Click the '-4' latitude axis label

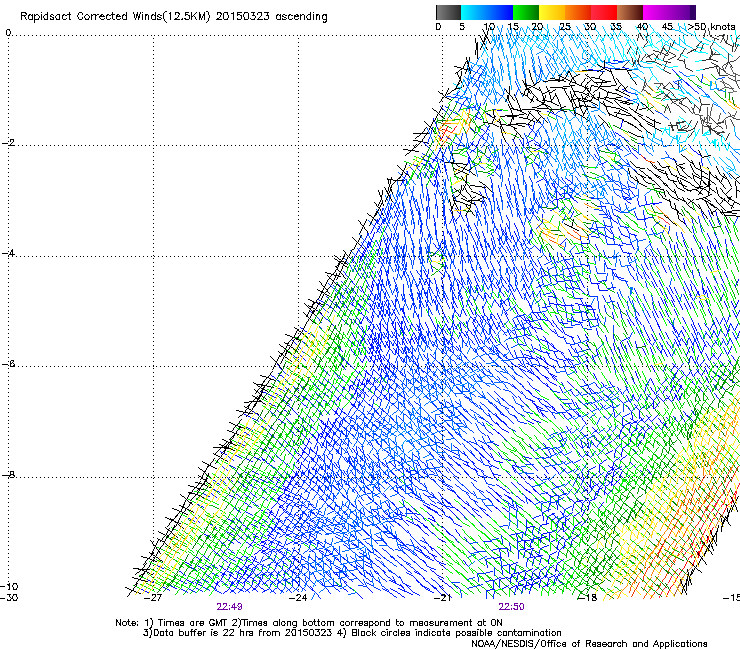[x=8, y=253]
